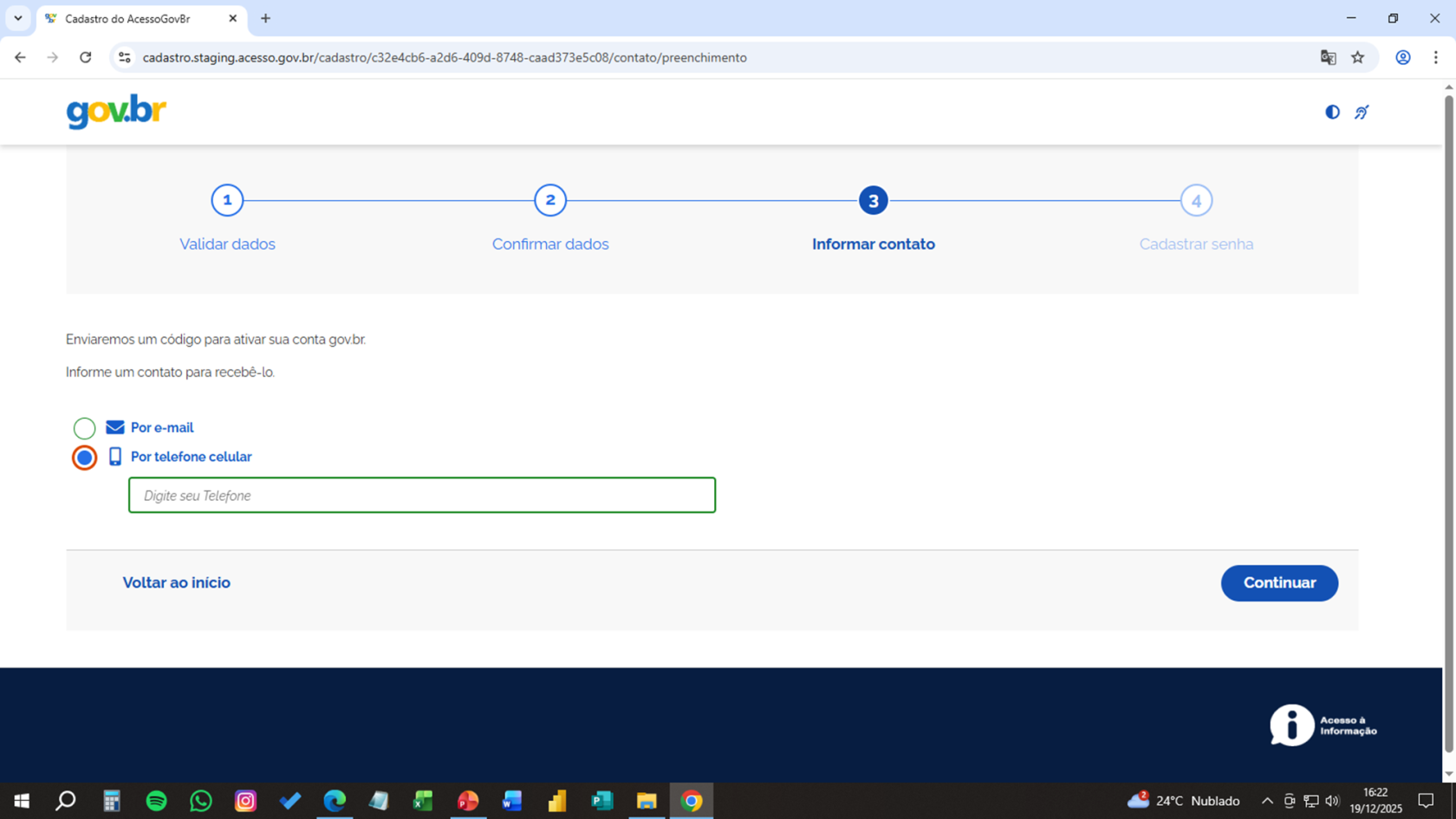
Task: Go to step 1 Validar dados
Action: [x=227, y=201]
